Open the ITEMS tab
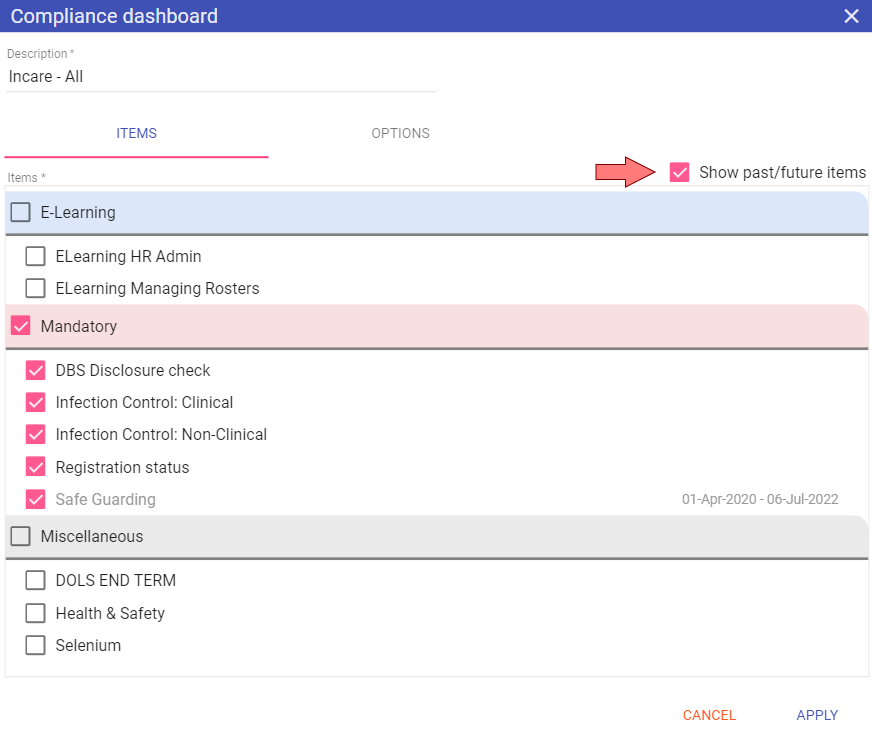Image resolution: width=872 pixels, height=736 pixels. point(136,134)
